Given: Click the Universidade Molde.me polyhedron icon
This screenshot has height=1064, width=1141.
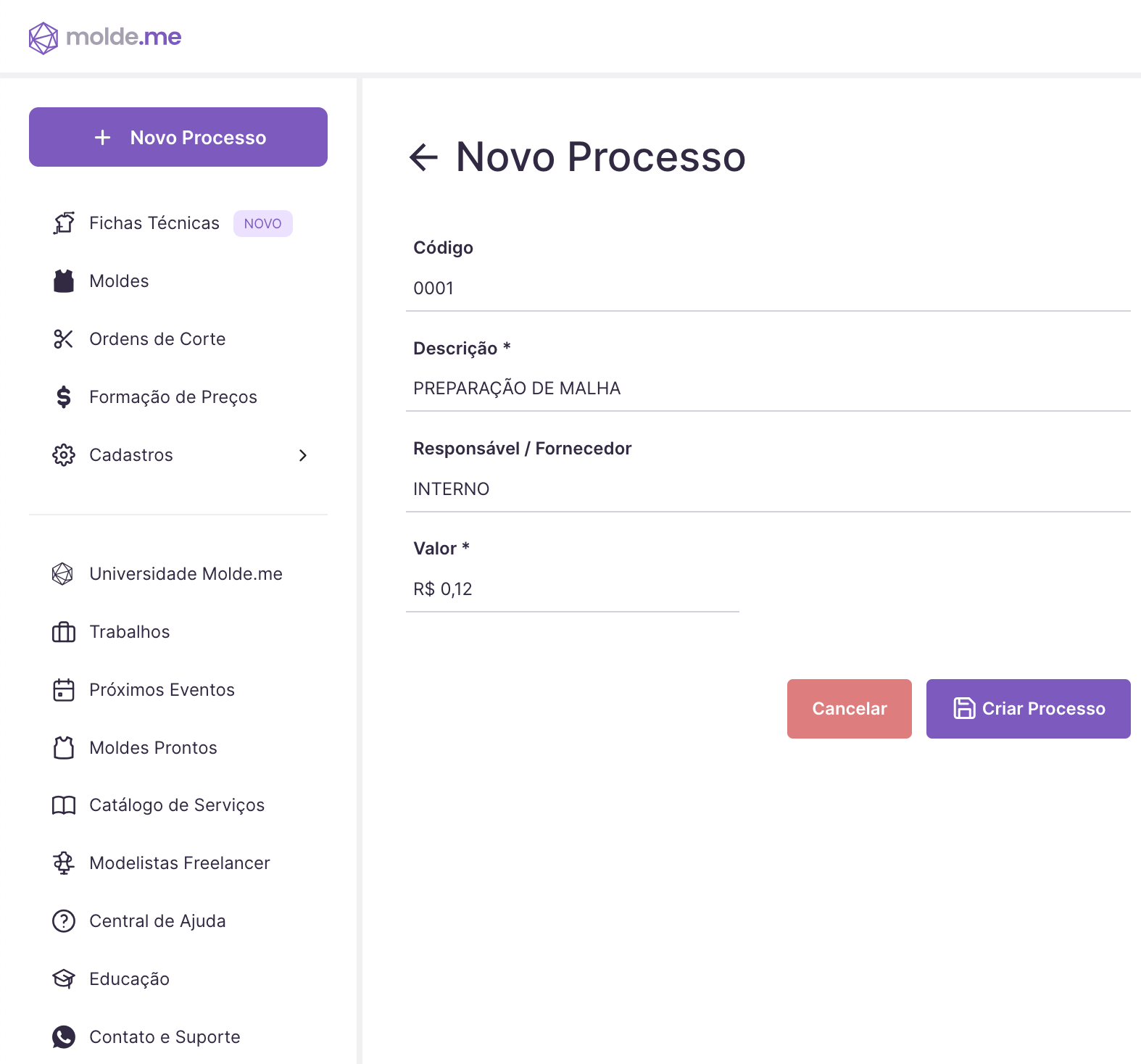Looking at the screenshot, I should (x=63, y=574).
